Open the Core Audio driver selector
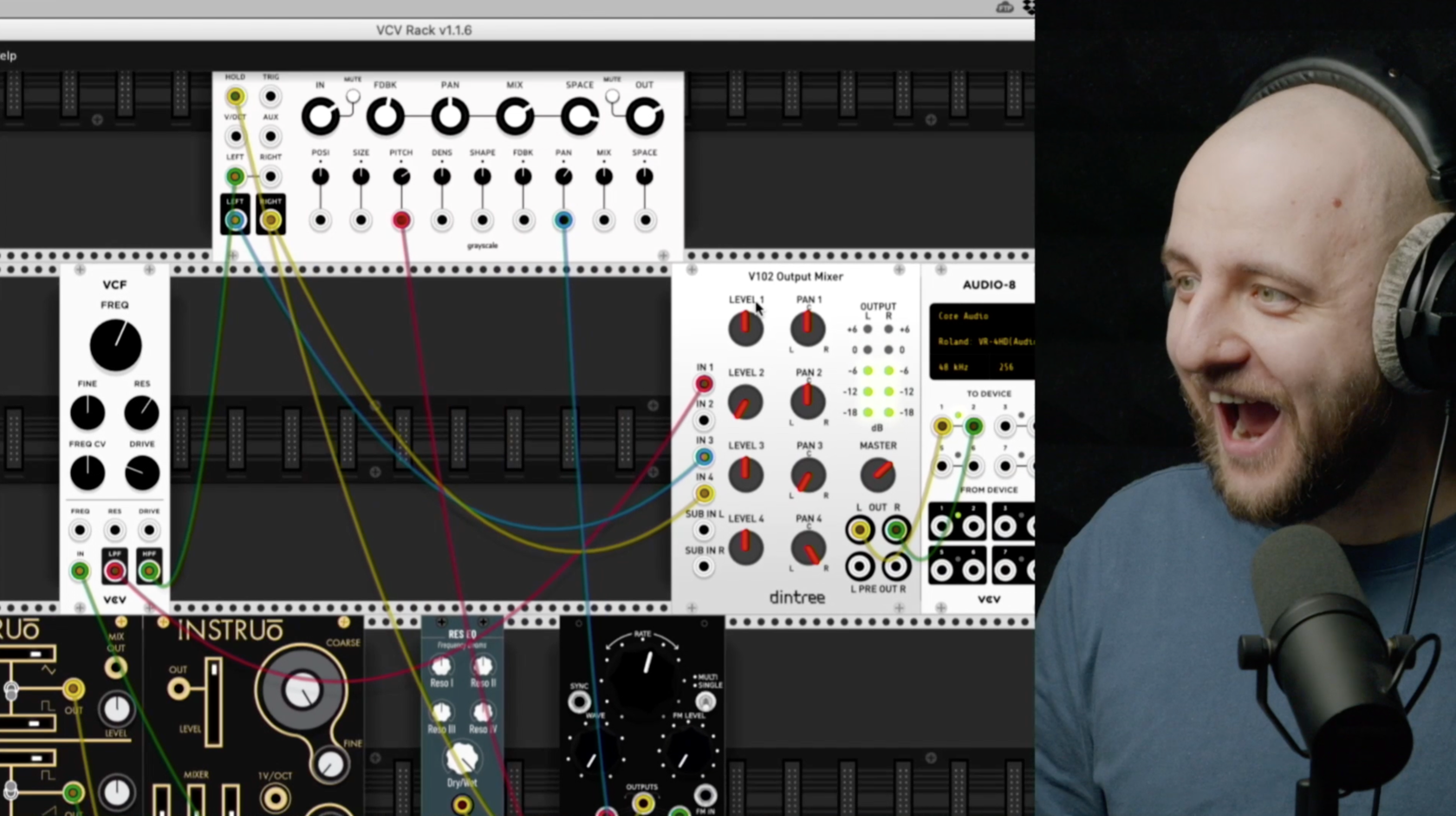Viewport: 1456px width, 816px height. [982, 317]
